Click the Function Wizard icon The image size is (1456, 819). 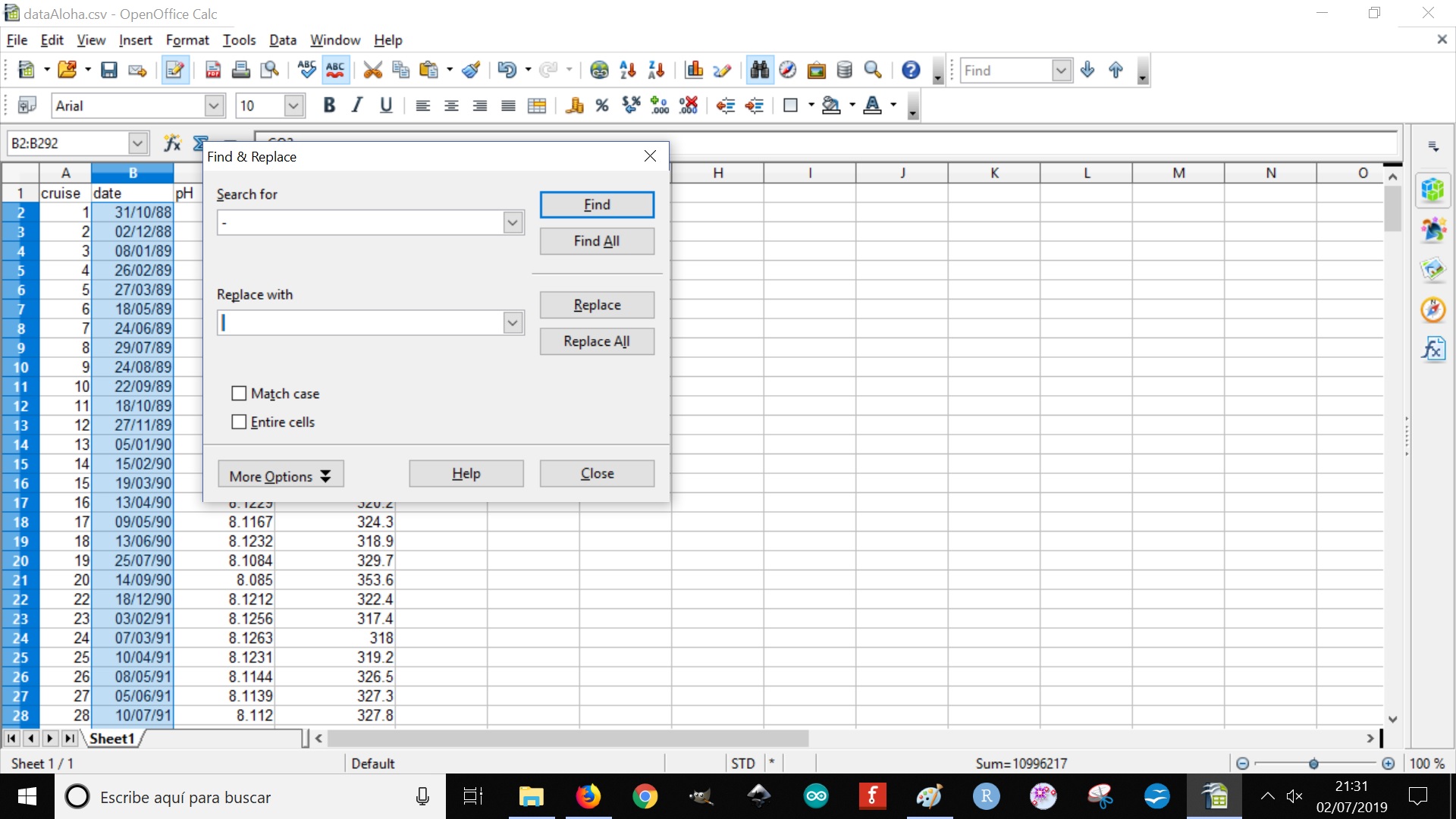[172, 143]
